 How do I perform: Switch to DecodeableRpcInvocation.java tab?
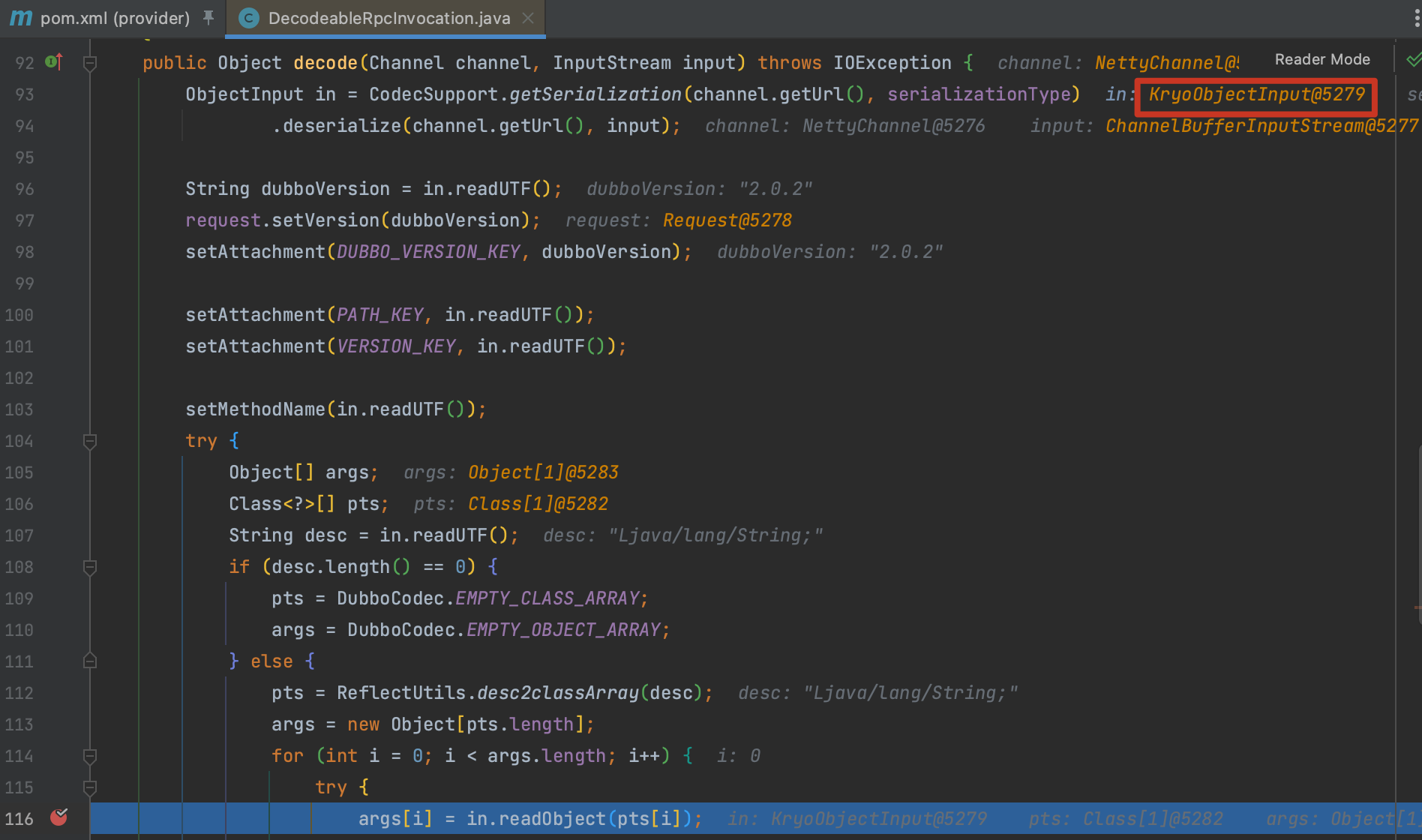pos(388,18)
